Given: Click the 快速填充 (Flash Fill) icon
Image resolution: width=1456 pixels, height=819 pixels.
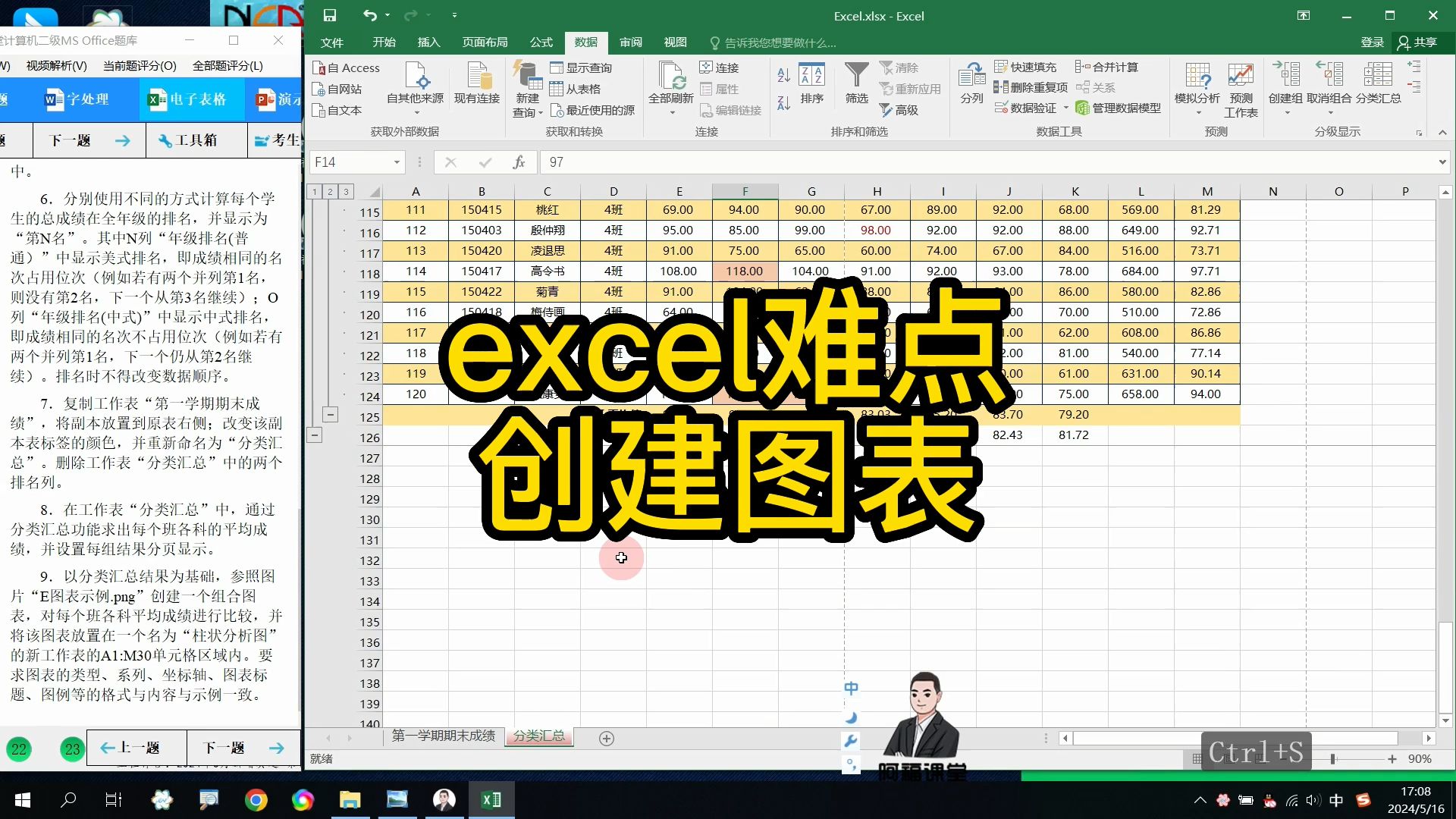Looking at the screenshot, I should 1025,67.
